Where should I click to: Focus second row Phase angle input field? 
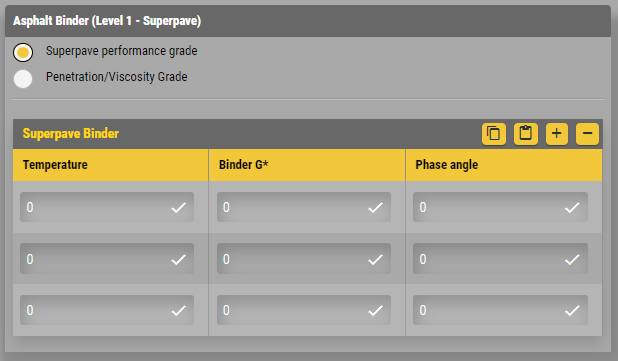500,259
